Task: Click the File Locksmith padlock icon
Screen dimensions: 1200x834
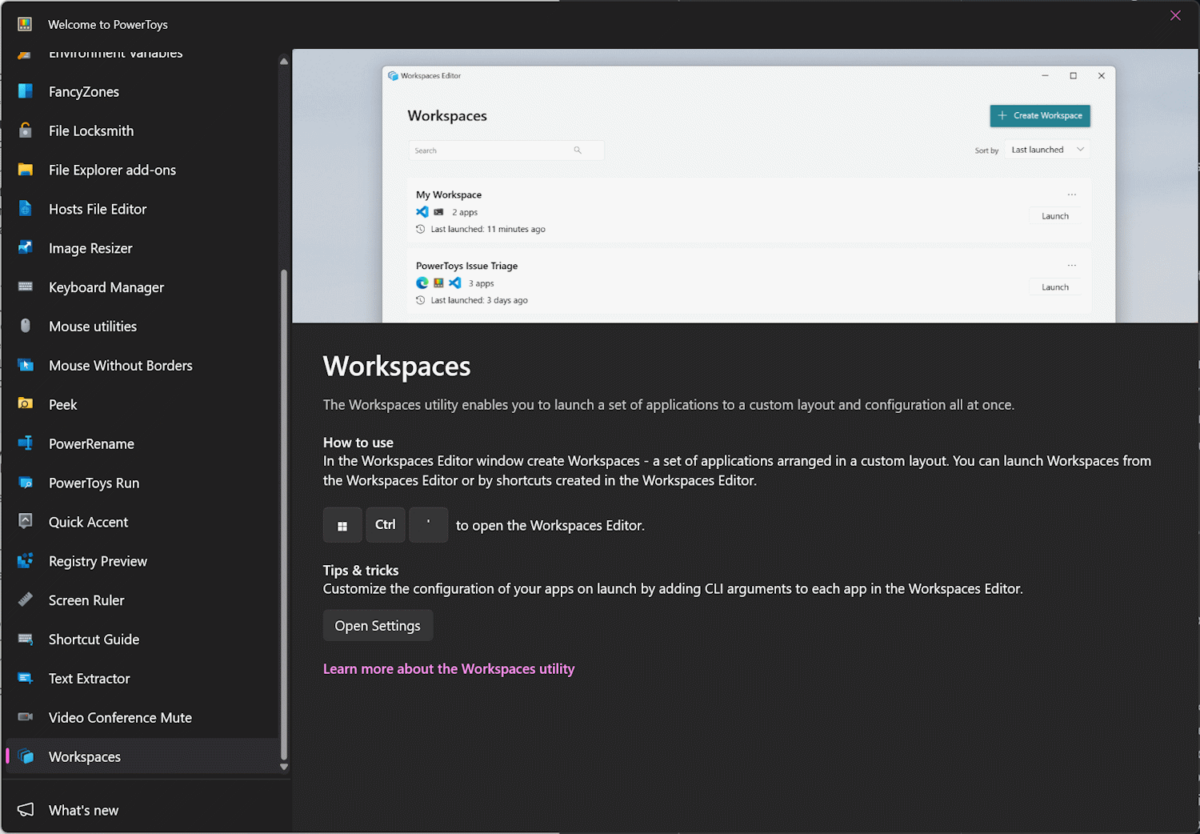Action: pos(26,130)
